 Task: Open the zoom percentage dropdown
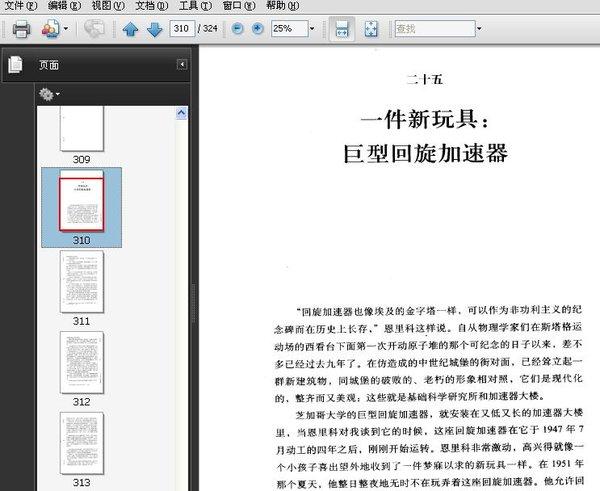312,29
